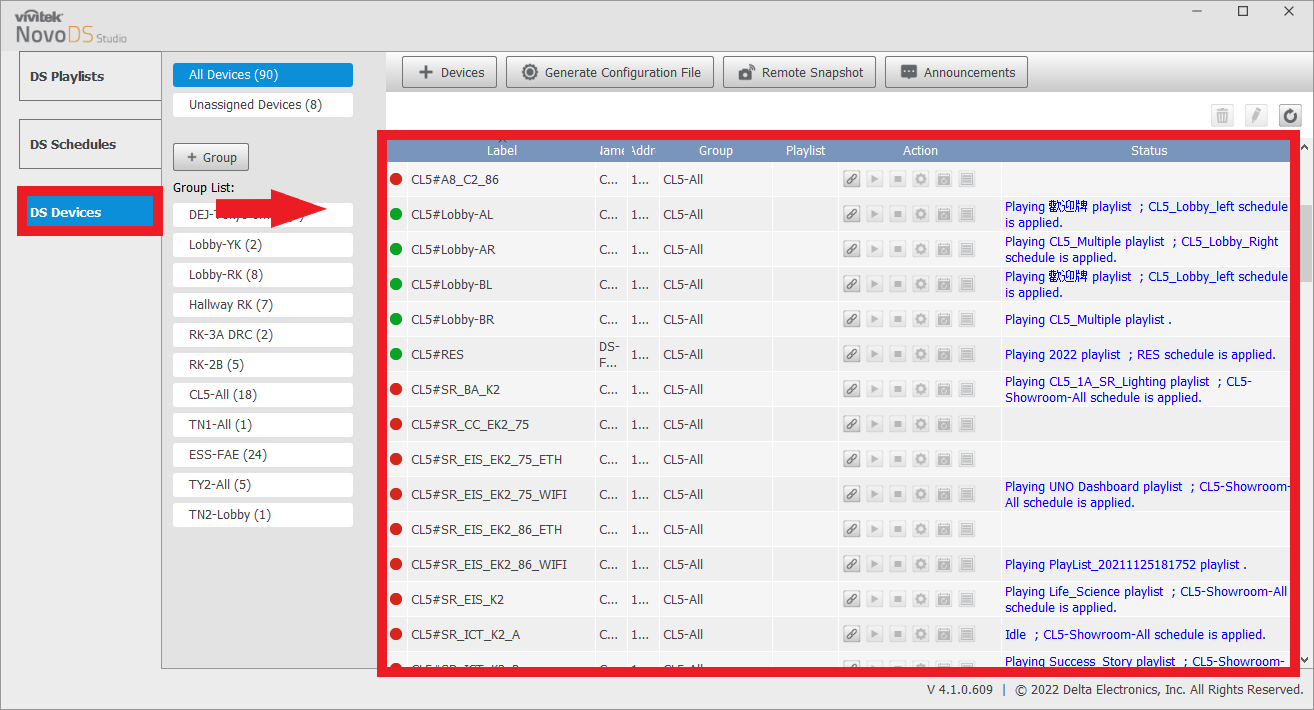Create a new Group

pos(211,157)
